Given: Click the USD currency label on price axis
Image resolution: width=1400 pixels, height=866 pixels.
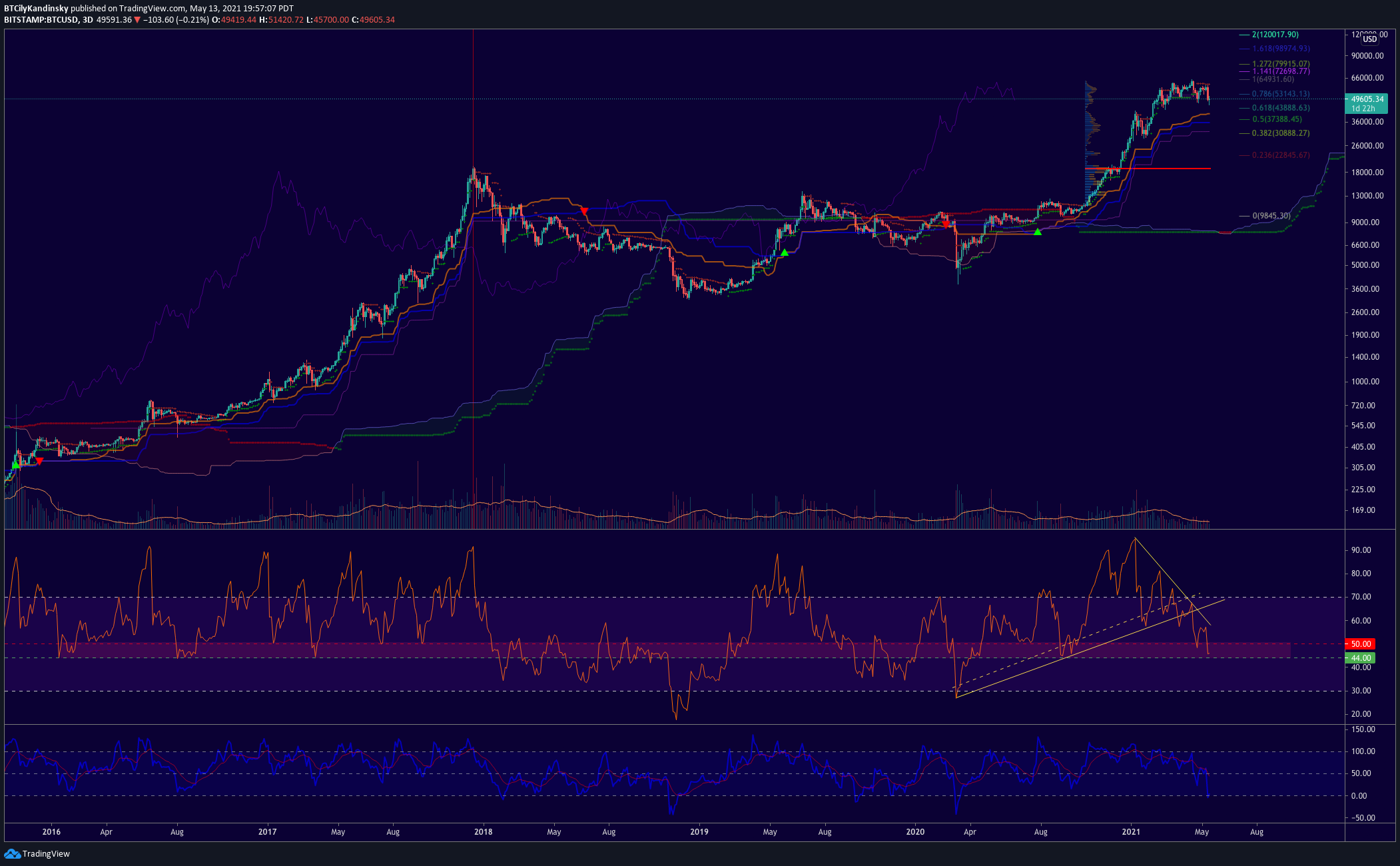Looking at the screenshot, I should [1369, 39].
